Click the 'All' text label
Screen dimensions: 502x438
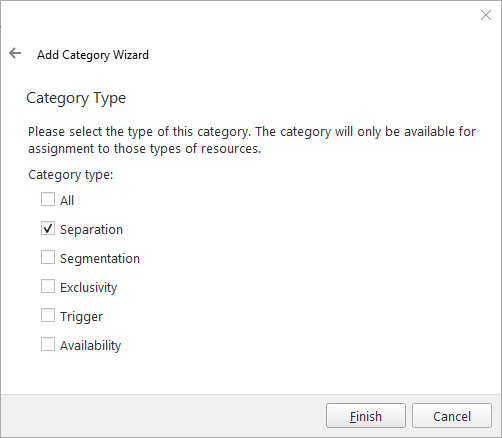pyautogui.click(x=67, y=201)
